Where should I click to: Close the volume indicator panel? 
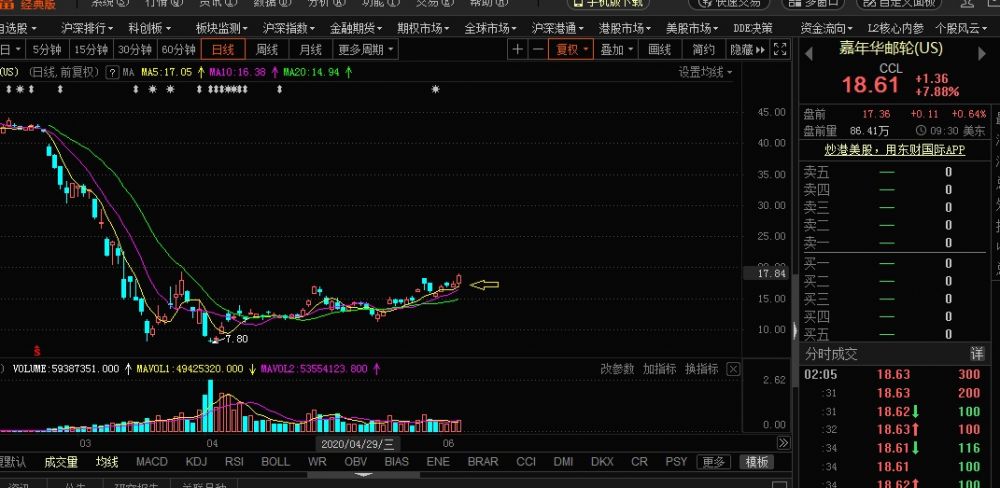tap(734, 369)
